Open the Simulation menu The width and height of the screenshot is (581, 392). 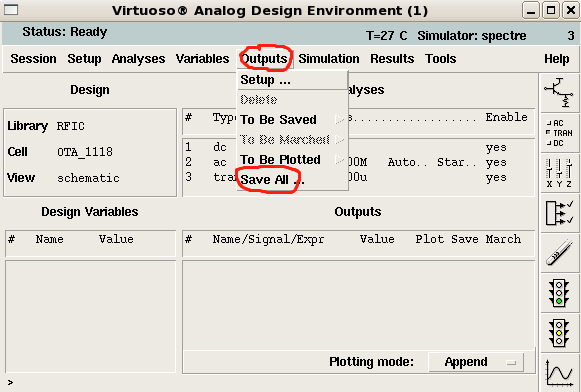(x=329, y=59)
